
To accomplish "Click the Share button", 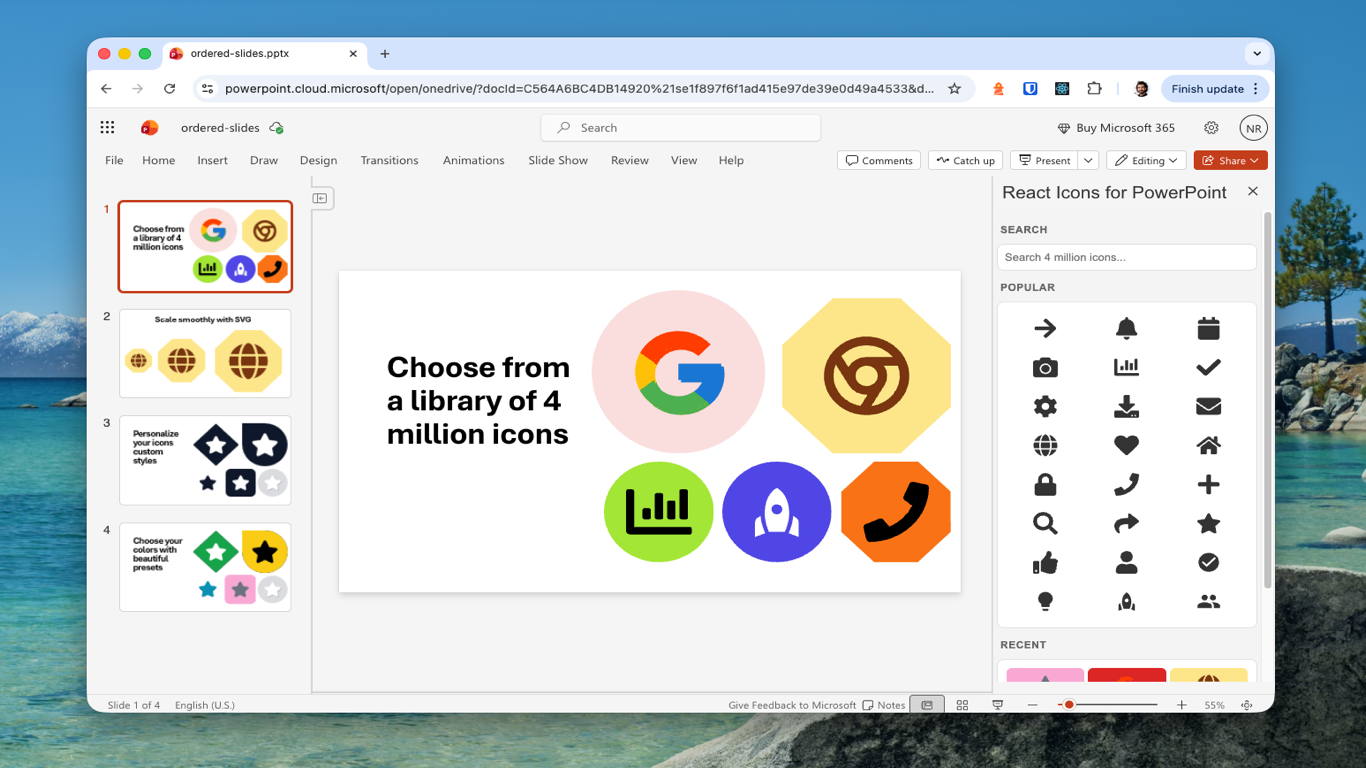I will click(x=1230, y=160).
